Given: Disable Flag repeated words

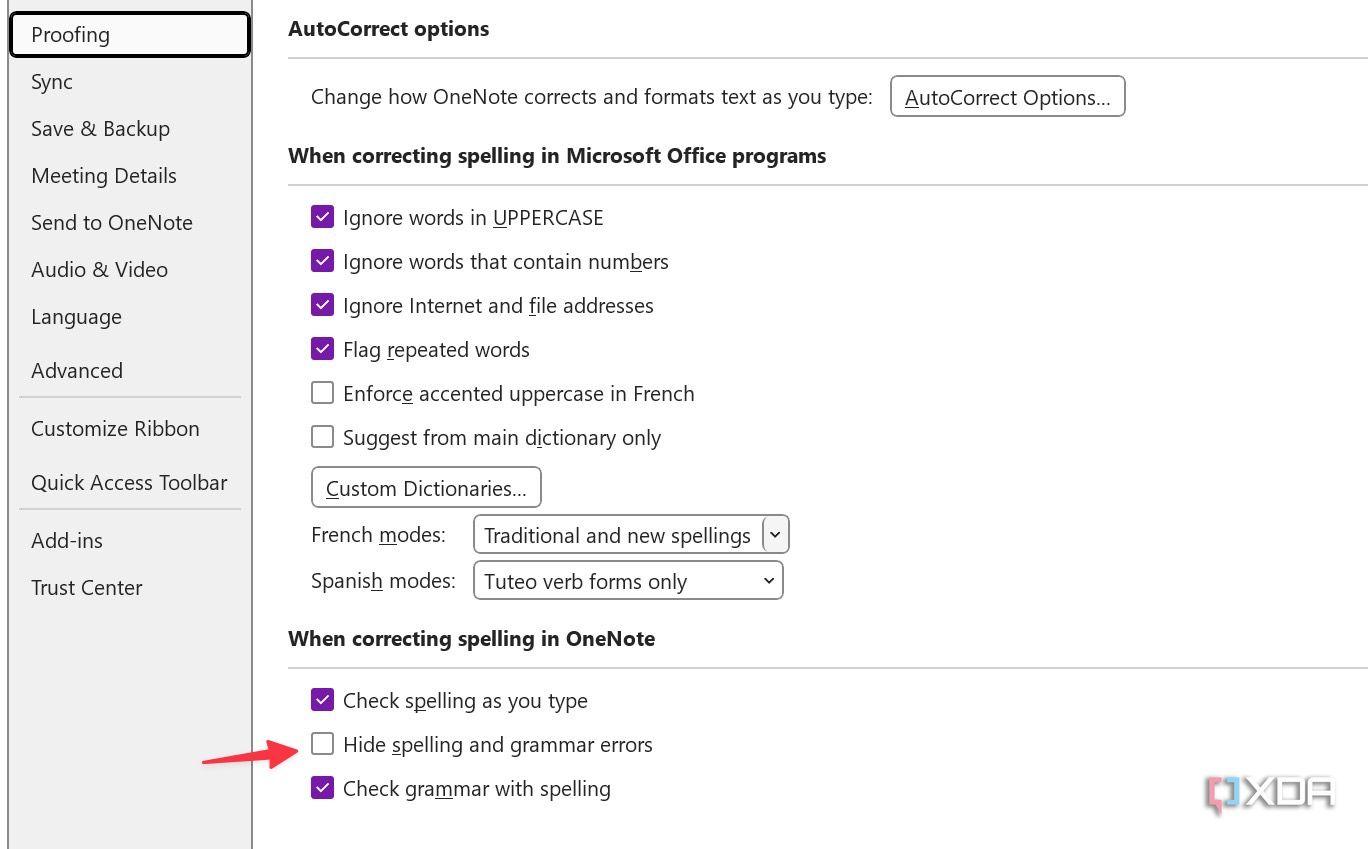Looking at the screenshot, I should [322, 348].
